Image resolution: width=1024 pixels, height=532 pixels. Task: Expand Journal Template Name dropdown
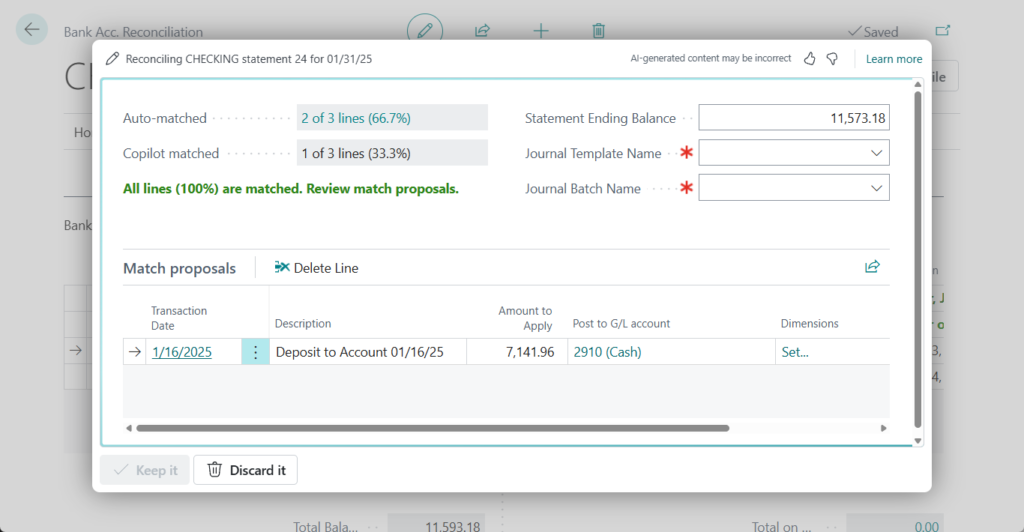click(x=876, y=153)
